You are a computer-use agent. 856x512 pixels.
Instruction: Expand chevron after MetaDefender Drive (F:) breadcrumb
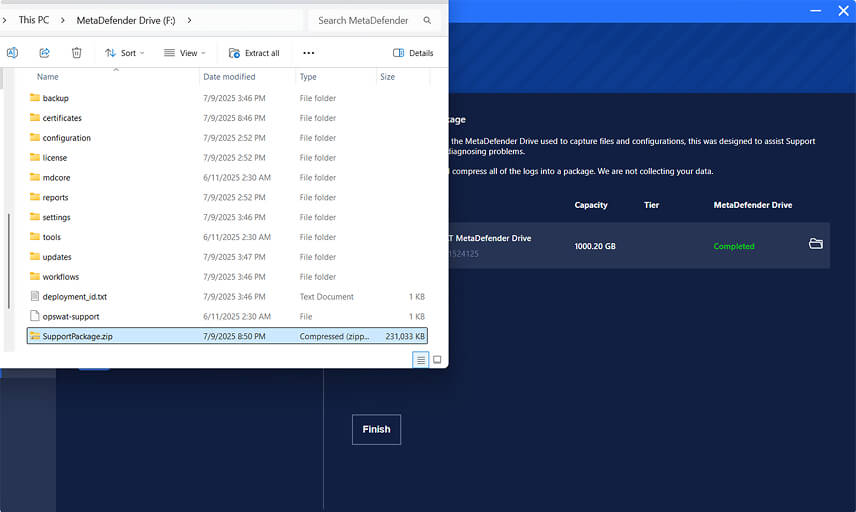click(189, 20)
